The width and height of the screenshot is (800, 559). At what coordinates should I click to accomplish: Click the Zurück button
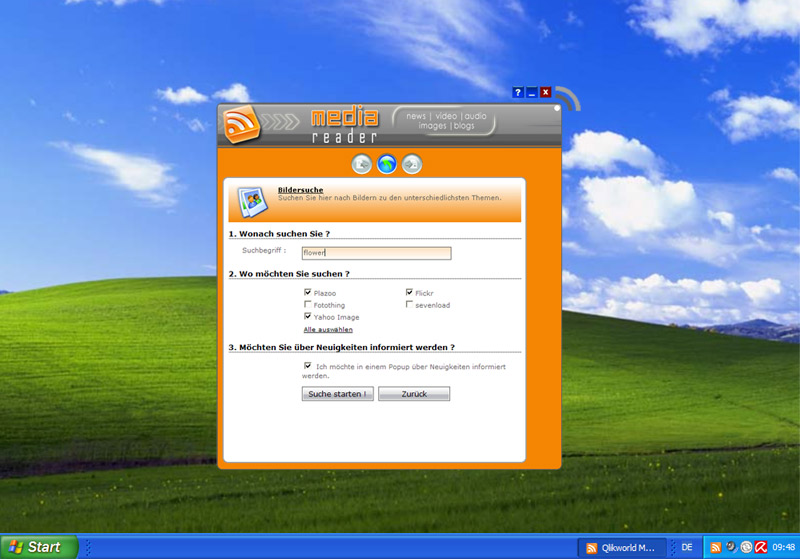click(x=414, y=394)
